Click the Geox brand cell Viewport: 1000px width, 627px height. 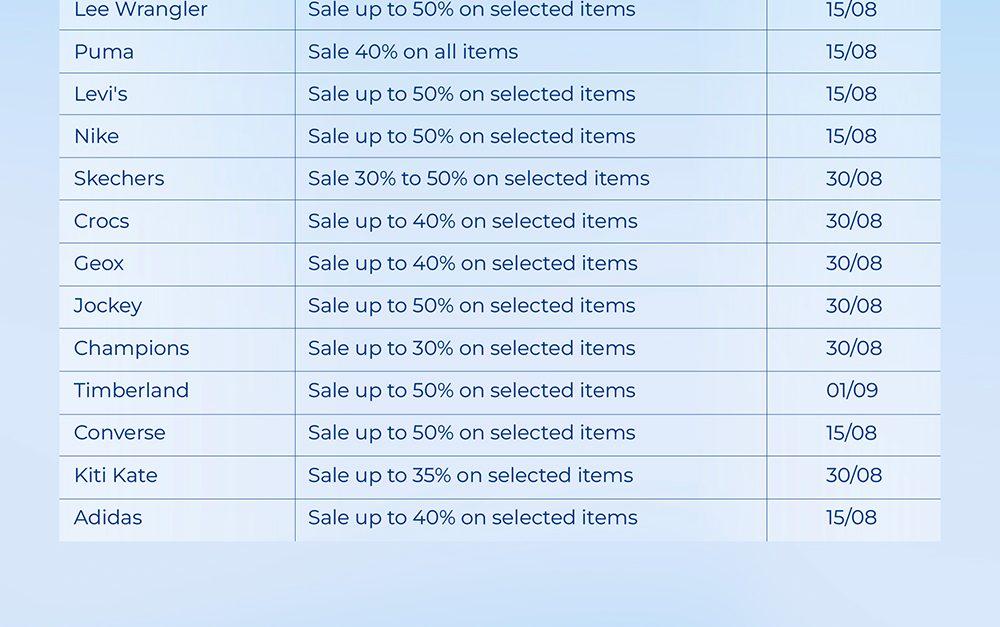pos(99,264)
